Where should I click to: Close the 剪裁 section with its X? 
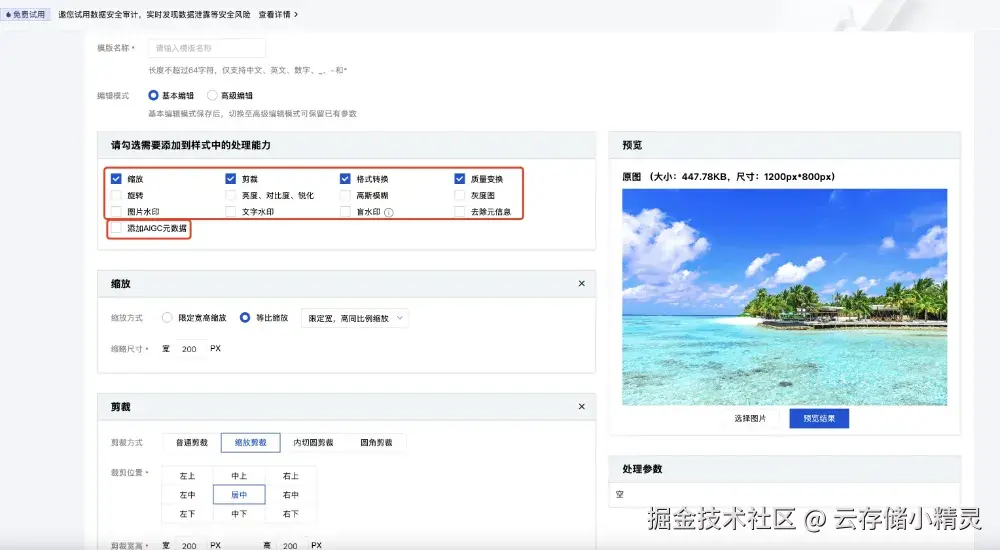582,406
